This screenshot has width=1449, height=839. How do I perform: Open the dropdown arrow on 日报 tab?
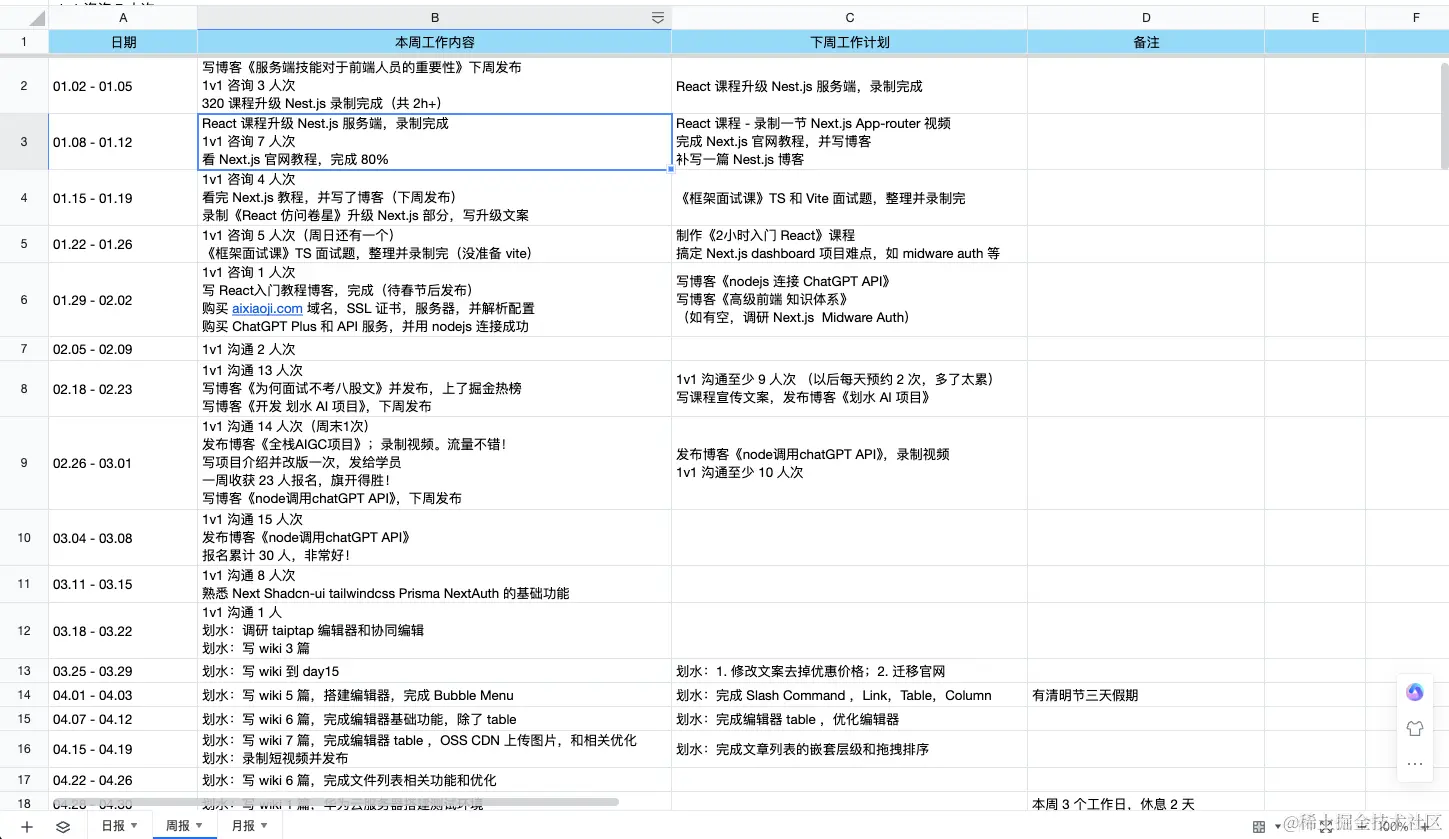pyautogui.click(x=134, y=826)
